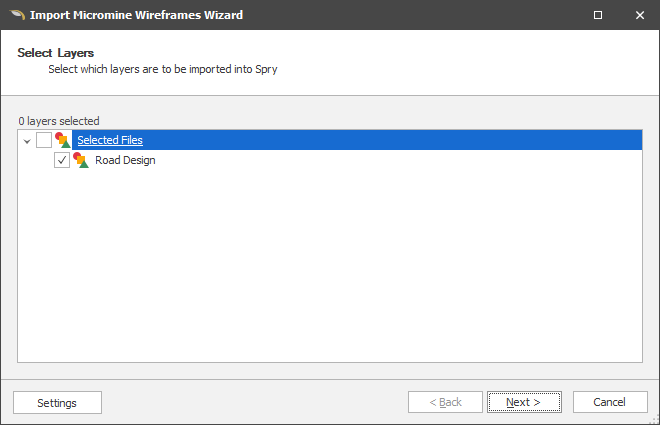
Task: Click the Road Design layer icon
Action: [x=81, y=160]
